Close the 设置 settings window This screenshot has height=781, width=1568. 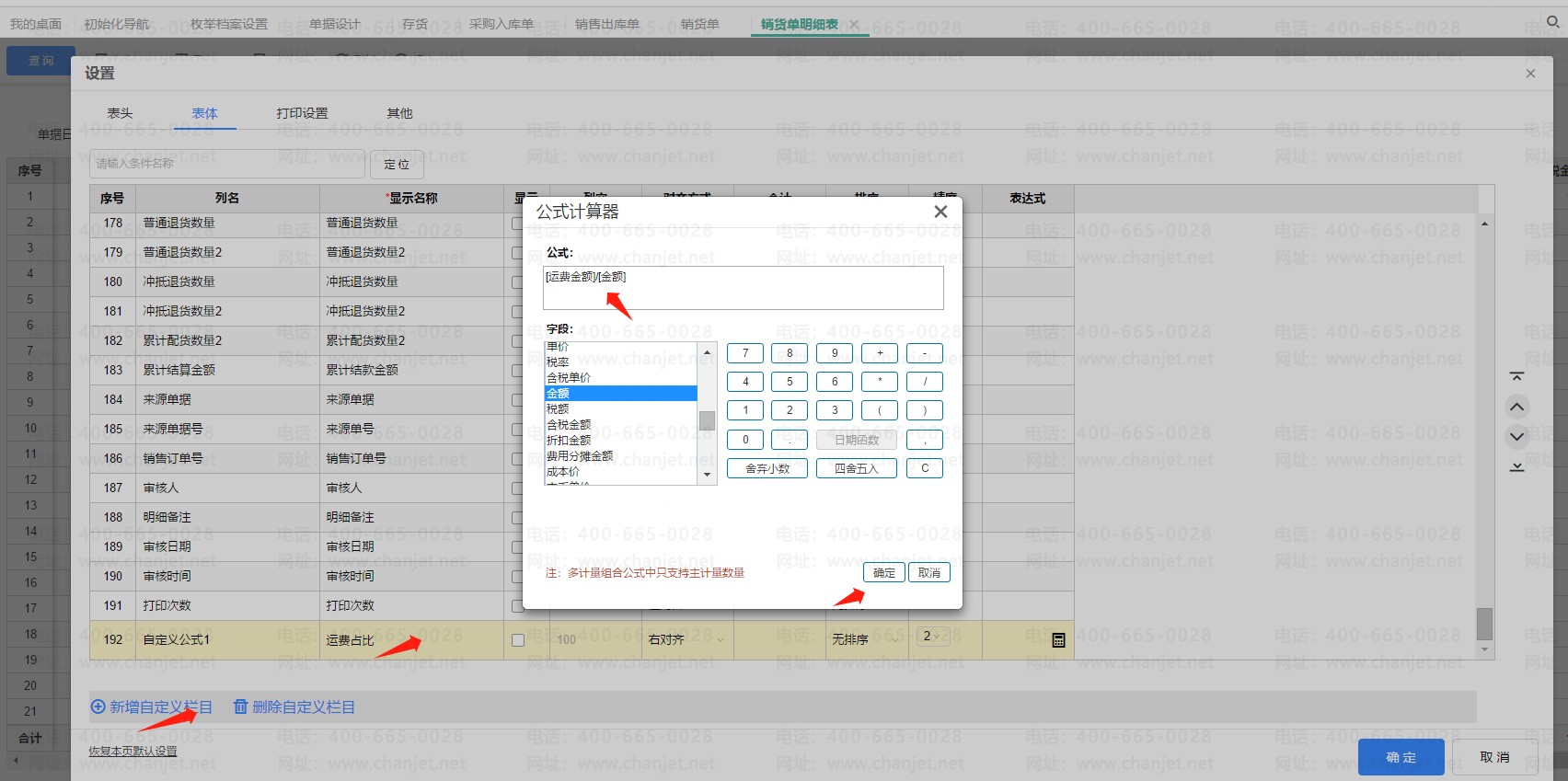1530,74
